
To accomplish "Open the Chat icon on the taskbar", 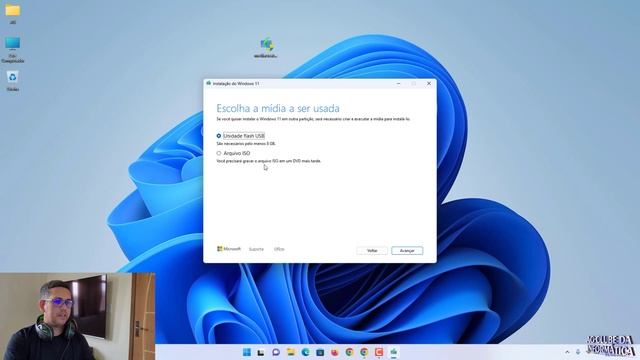I will [x=276, y=352].
